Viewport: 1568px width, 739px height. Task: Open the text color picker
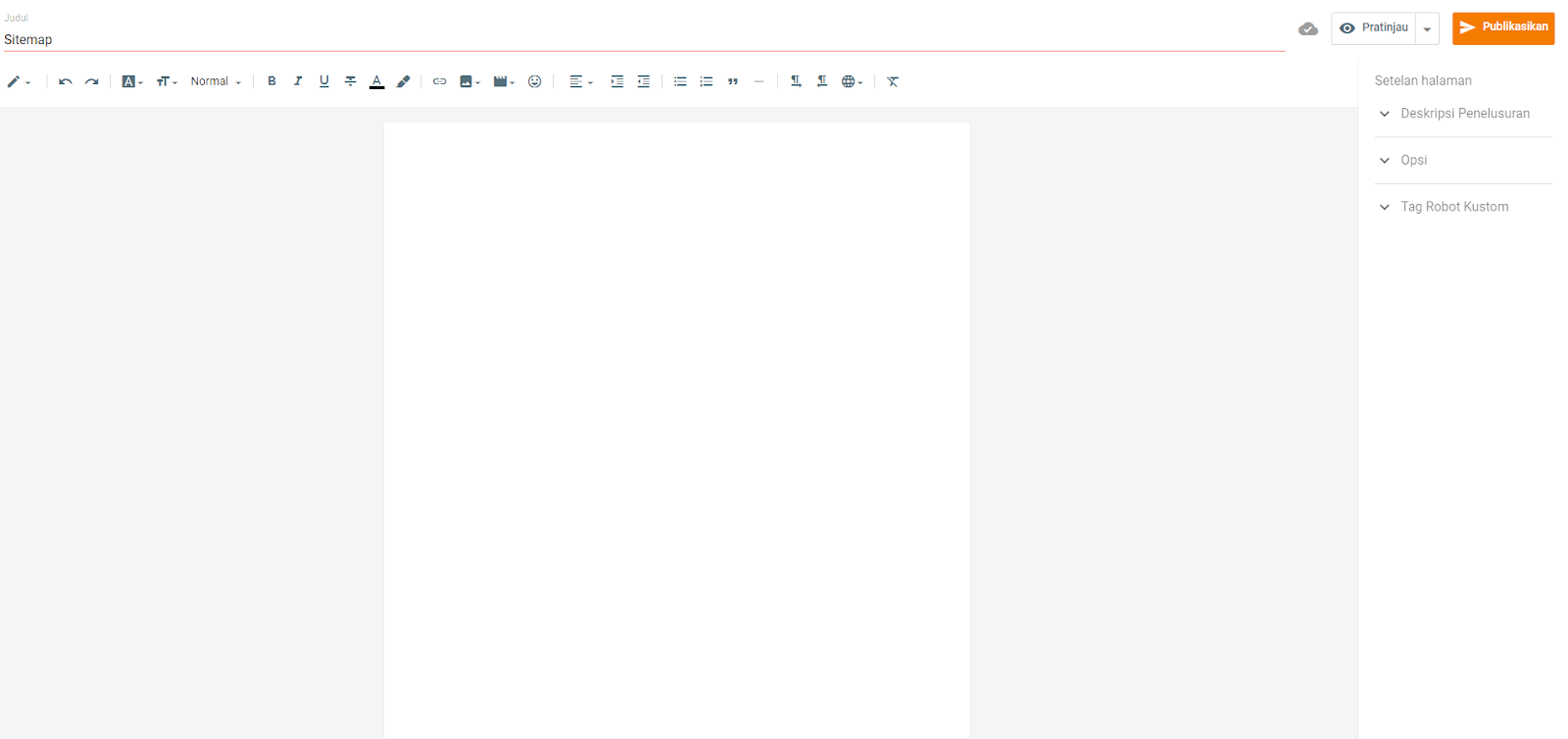[376, 82]
